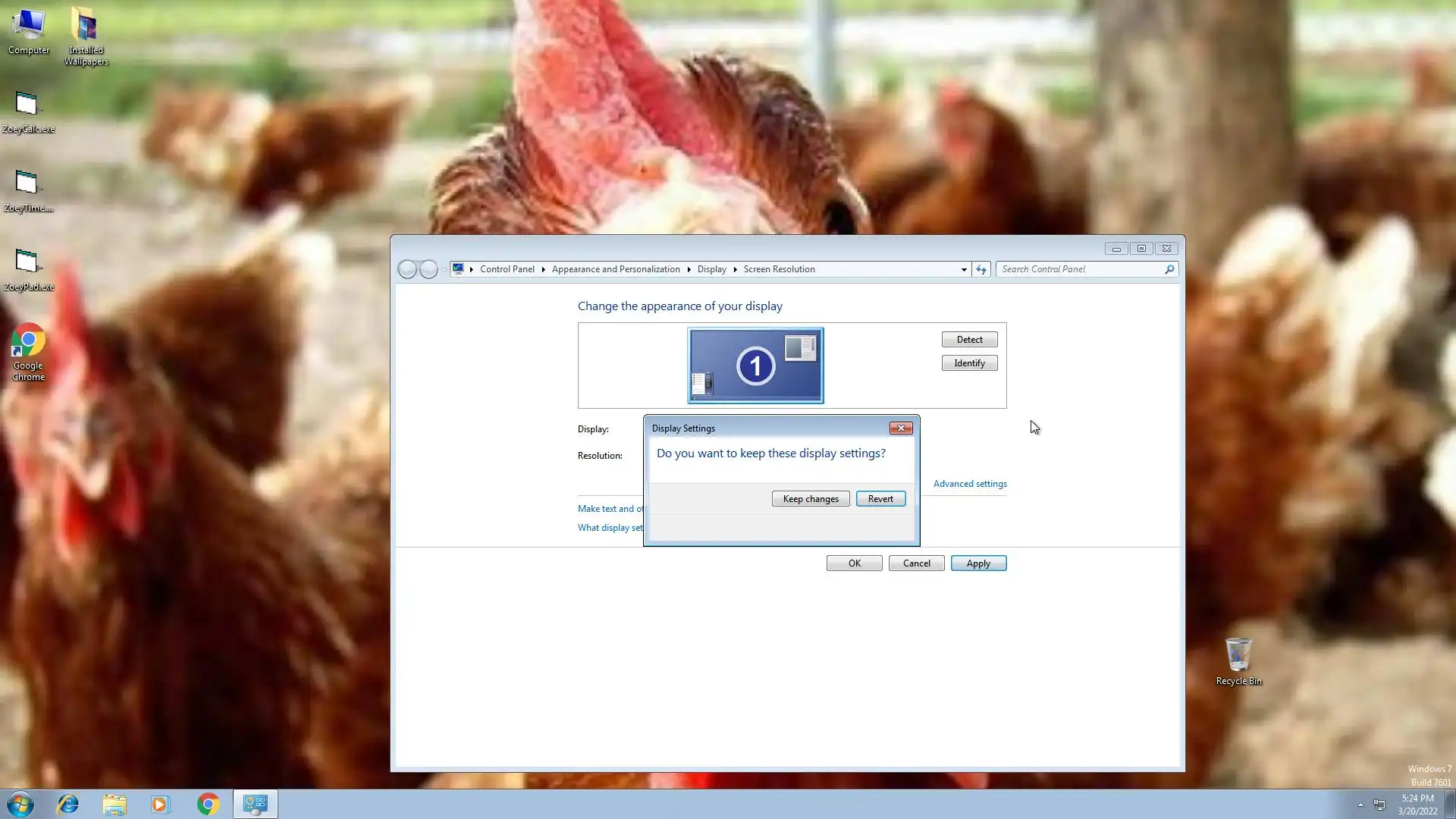
Task: Click the refresh button beside the address bar
Action: click(981, 269)
